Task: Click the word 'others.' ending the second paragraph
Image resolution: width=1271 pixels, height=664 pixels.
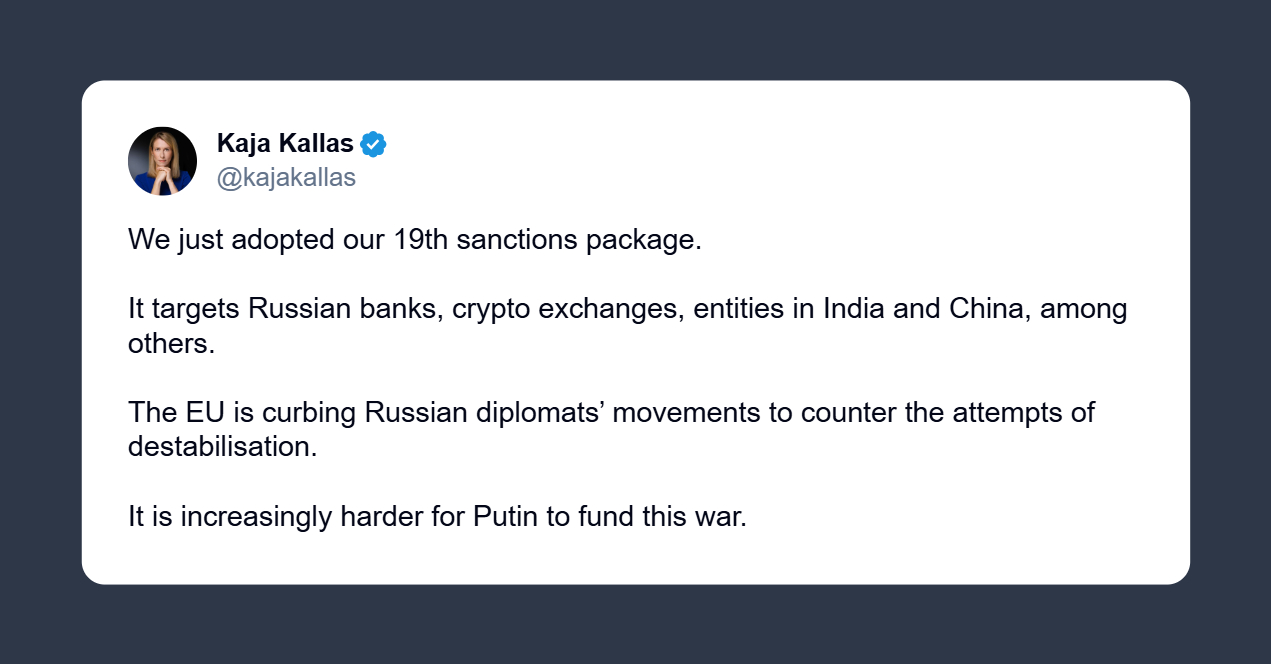Action: [172, 343]
